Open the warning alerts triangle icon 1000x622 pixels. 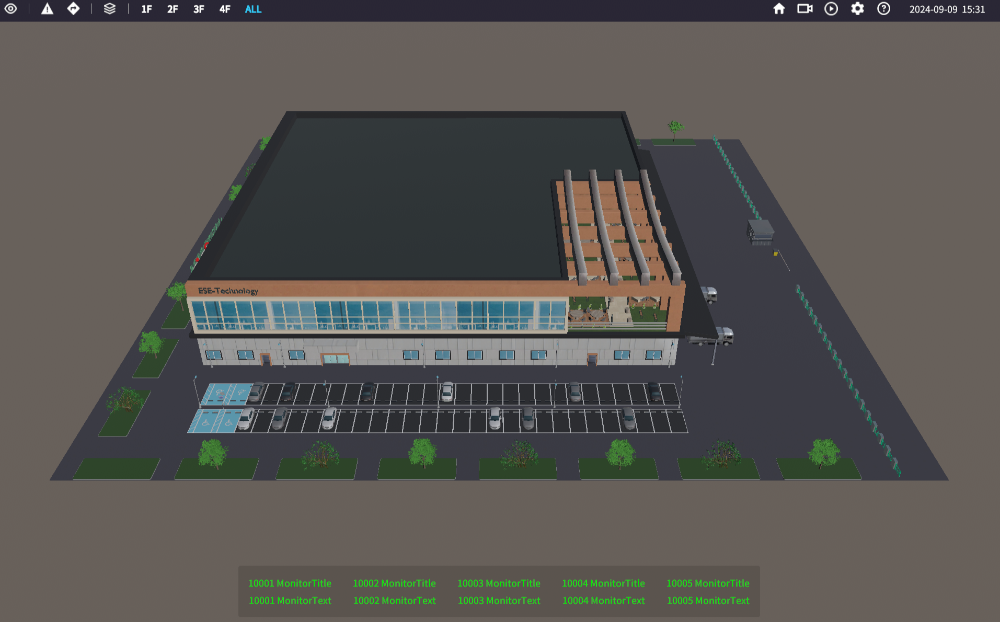point(47,9)
